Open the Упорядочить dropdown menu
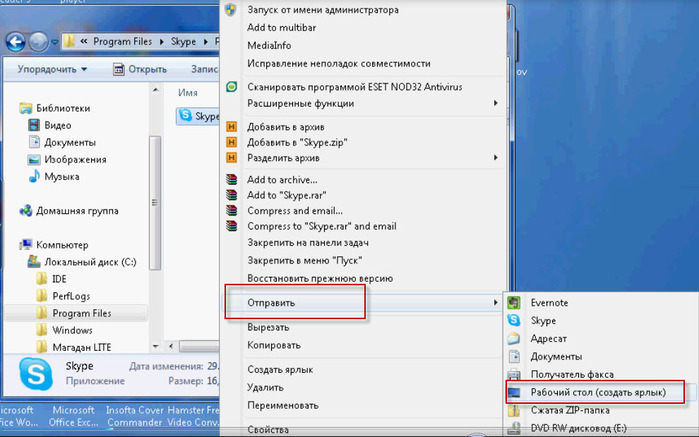699x437 pixels. click(52, 69)
